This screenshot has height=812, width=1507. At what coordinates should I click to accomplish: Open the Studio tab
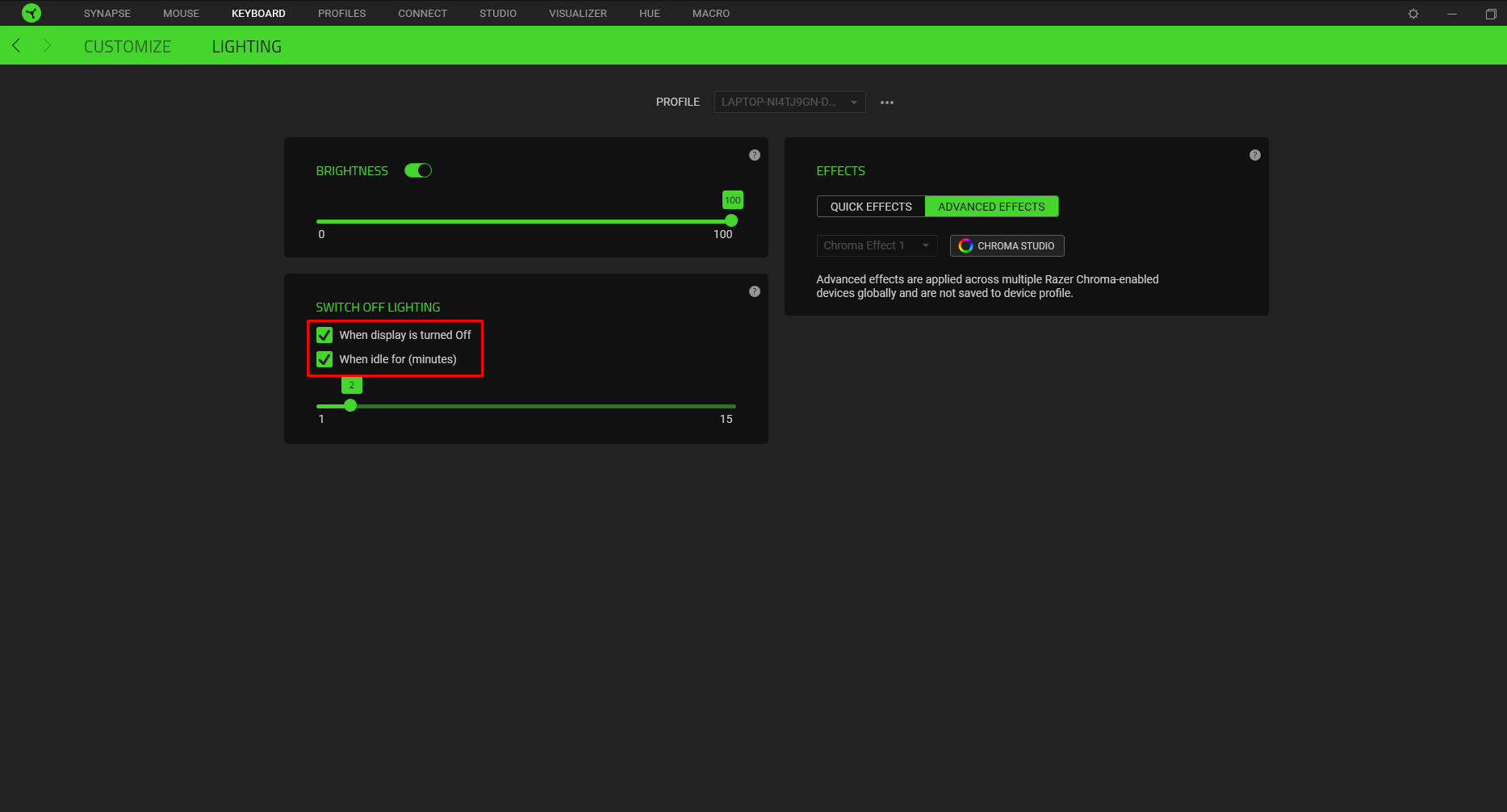coord(498,14)
